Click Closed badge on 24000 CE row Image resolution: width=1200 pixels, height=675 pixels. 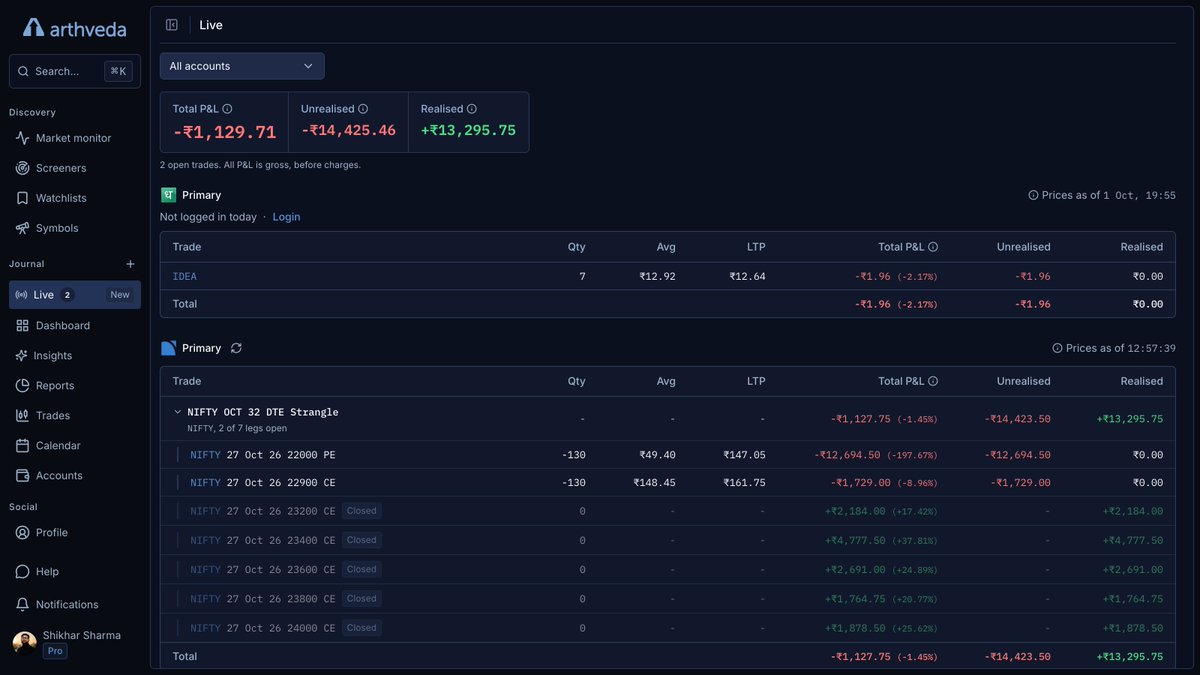pyautogui.click(x=362, y=628)
